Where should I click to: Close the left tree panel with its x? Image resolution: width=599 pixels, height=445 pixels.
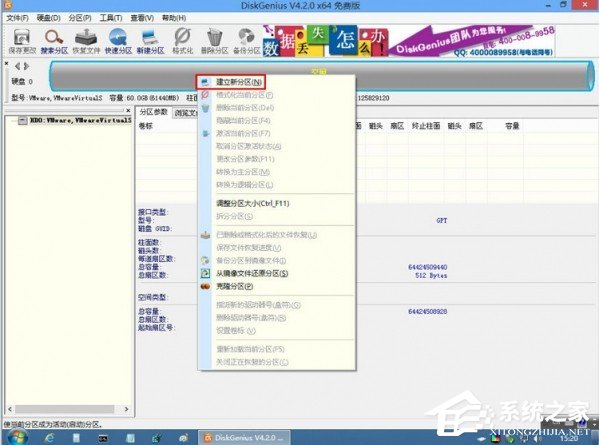click(x=128, y=110)
